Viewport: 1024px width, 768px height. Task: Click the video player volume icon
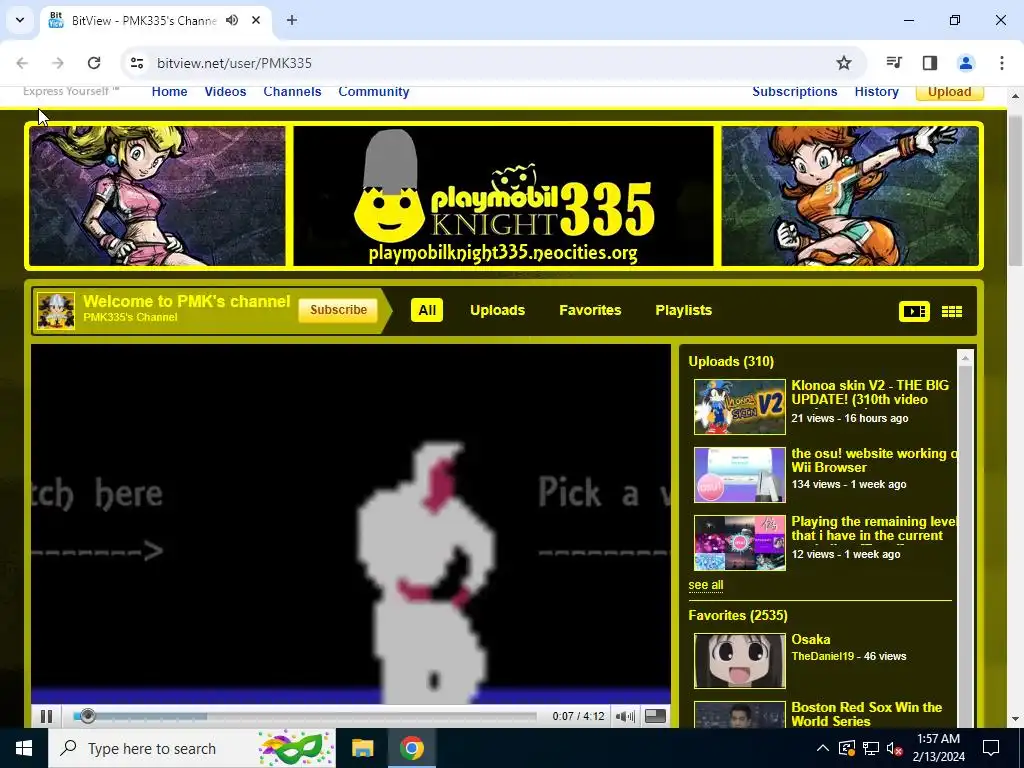[625, 716]
